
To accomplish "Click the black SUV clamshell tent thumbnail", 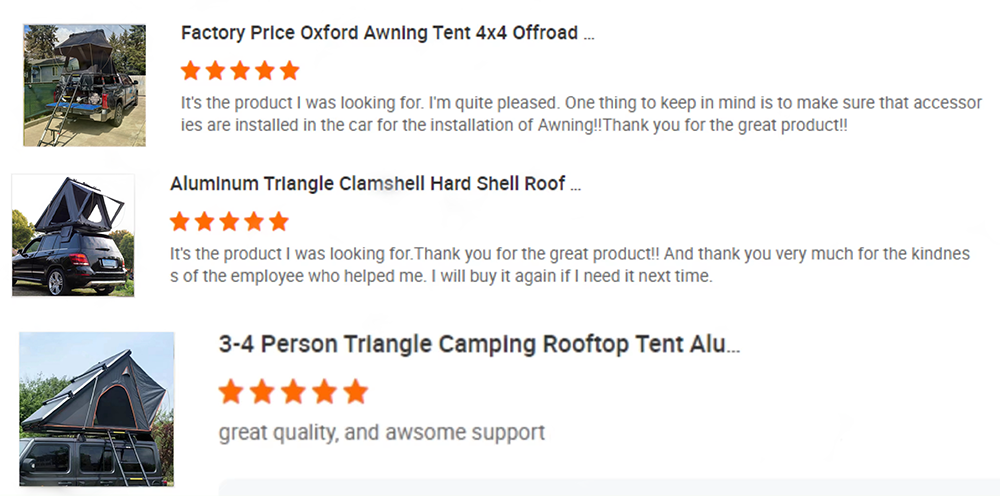I will (73, 236).
